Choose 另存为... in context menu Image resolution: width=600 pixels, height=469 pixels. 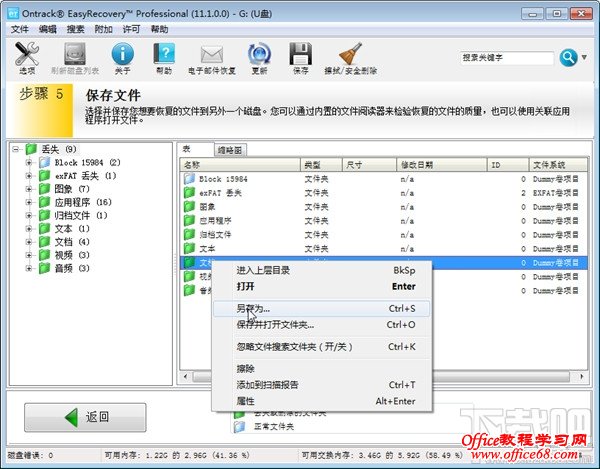tap(321, 309)
